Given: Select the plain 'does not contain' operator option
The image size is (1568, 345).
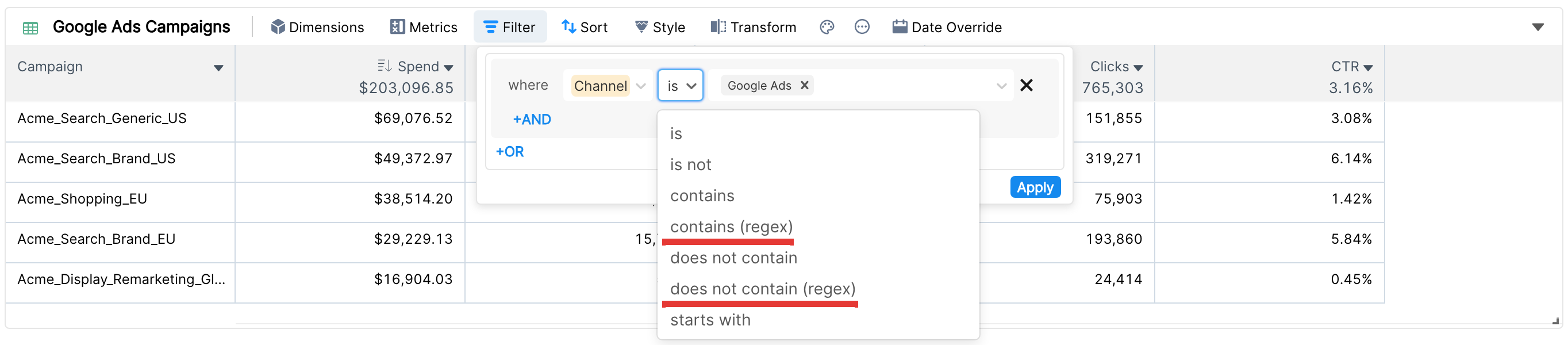Looking at the screenshot, I should pos(818,258).
